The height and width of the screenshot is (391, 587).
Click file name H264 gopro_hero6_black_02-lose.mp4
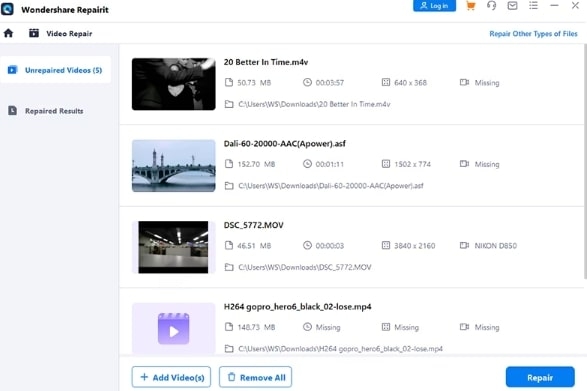298,307
